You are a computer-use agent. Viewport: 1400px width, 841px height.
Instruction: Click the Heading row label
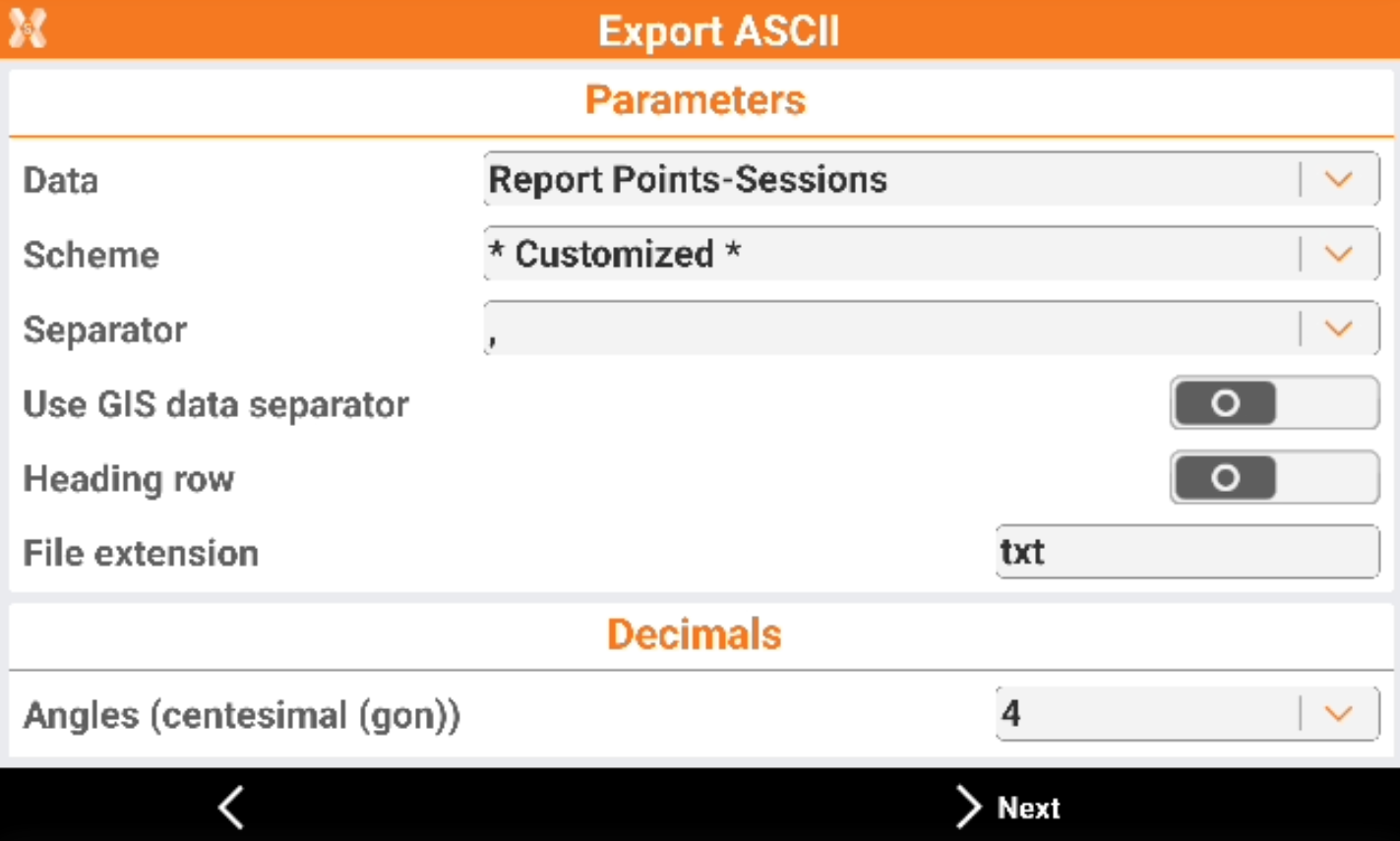[x=129, y=479]
